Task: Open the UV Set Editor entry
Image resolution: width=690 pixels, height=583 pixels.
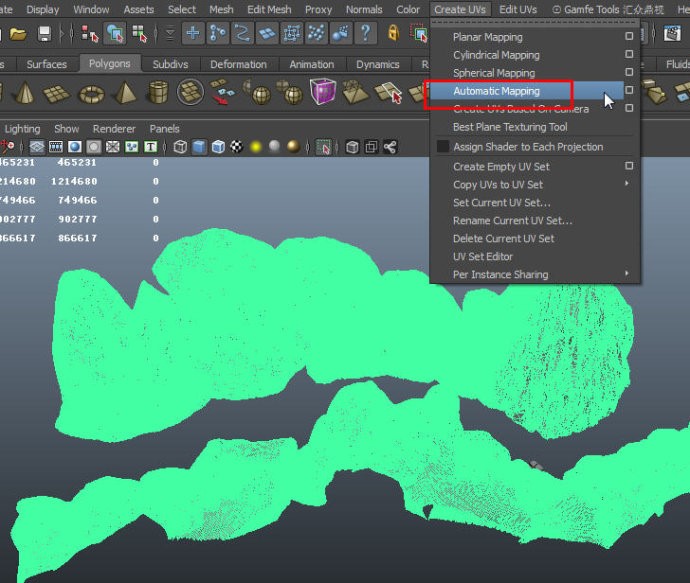Action: [483, 257]
